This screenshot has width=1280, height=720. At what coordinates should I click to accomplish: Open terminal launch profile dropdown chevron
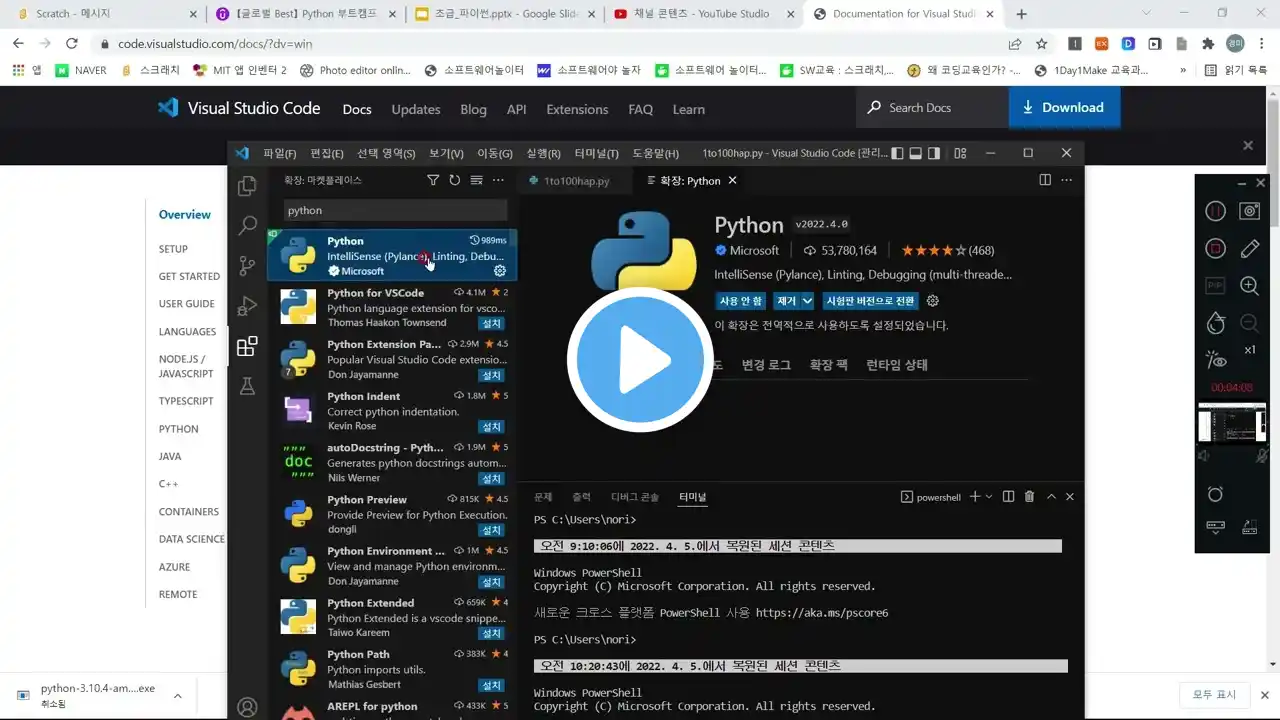[x=989, y=497]
